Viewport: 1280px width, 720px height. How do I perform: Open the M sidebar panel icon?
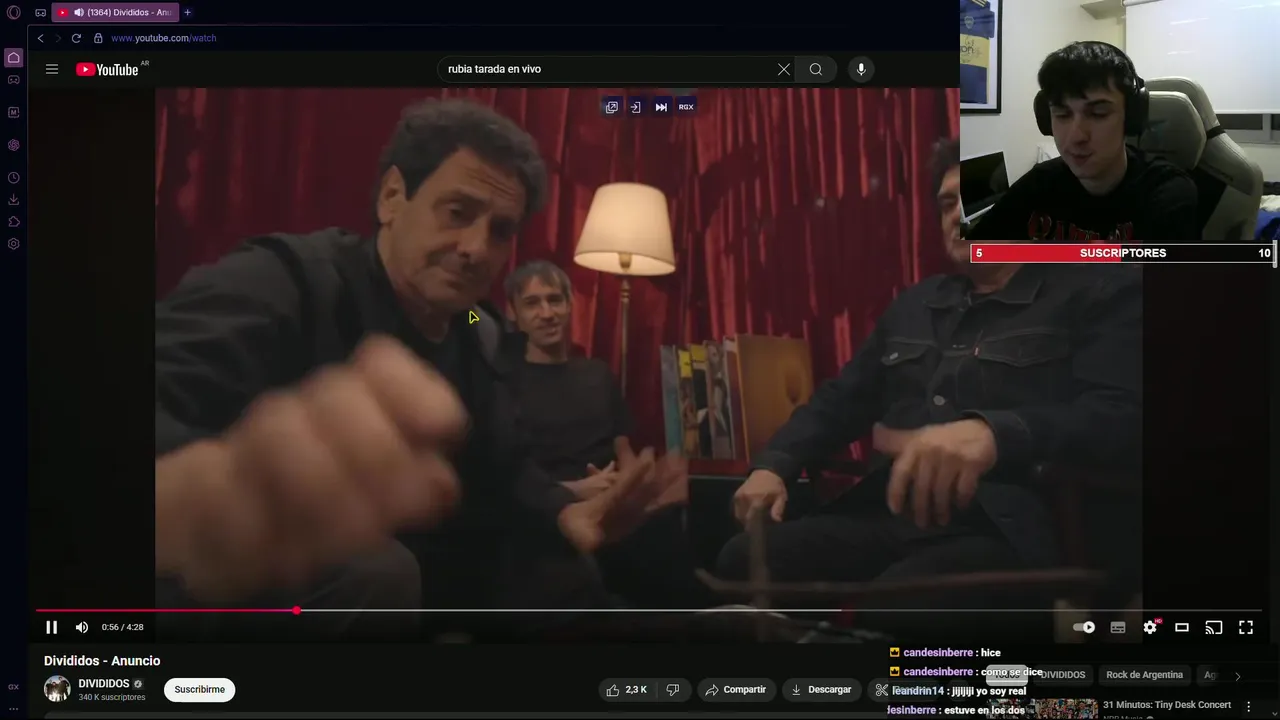[x=14, y=113]
